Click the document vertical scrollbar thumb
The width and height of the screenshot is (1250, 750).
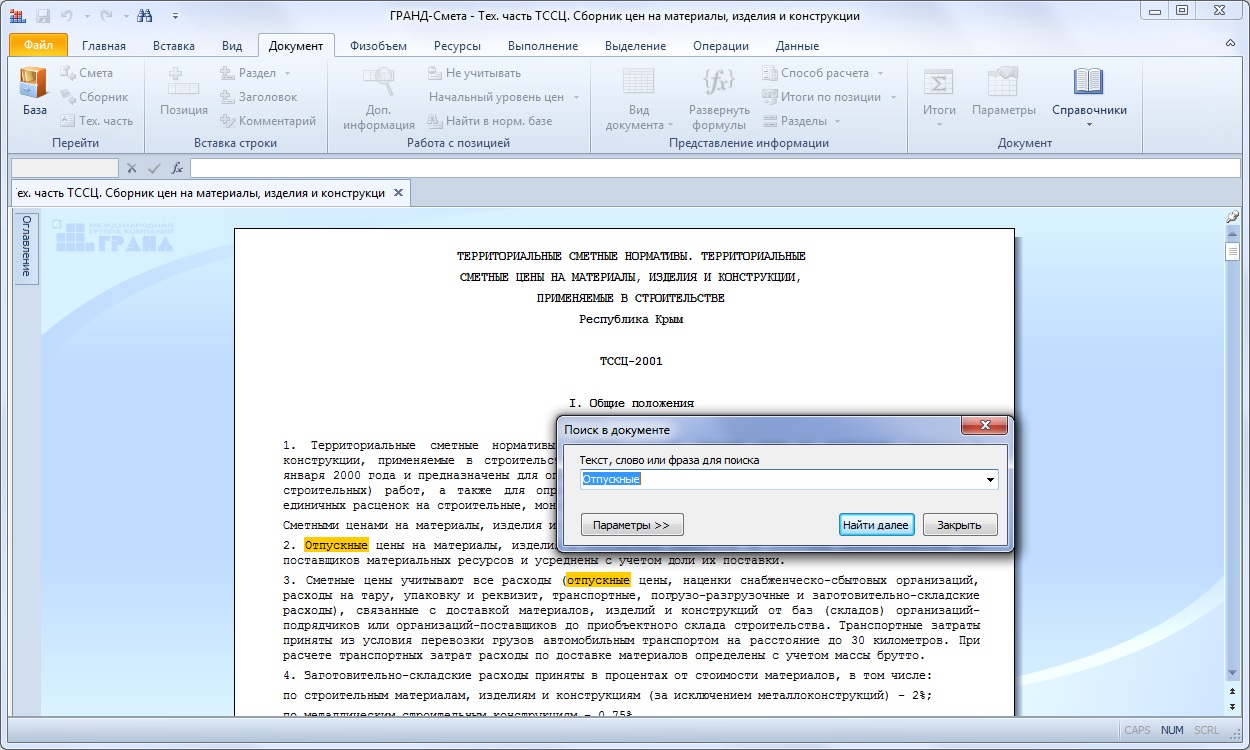(1233, 251)
